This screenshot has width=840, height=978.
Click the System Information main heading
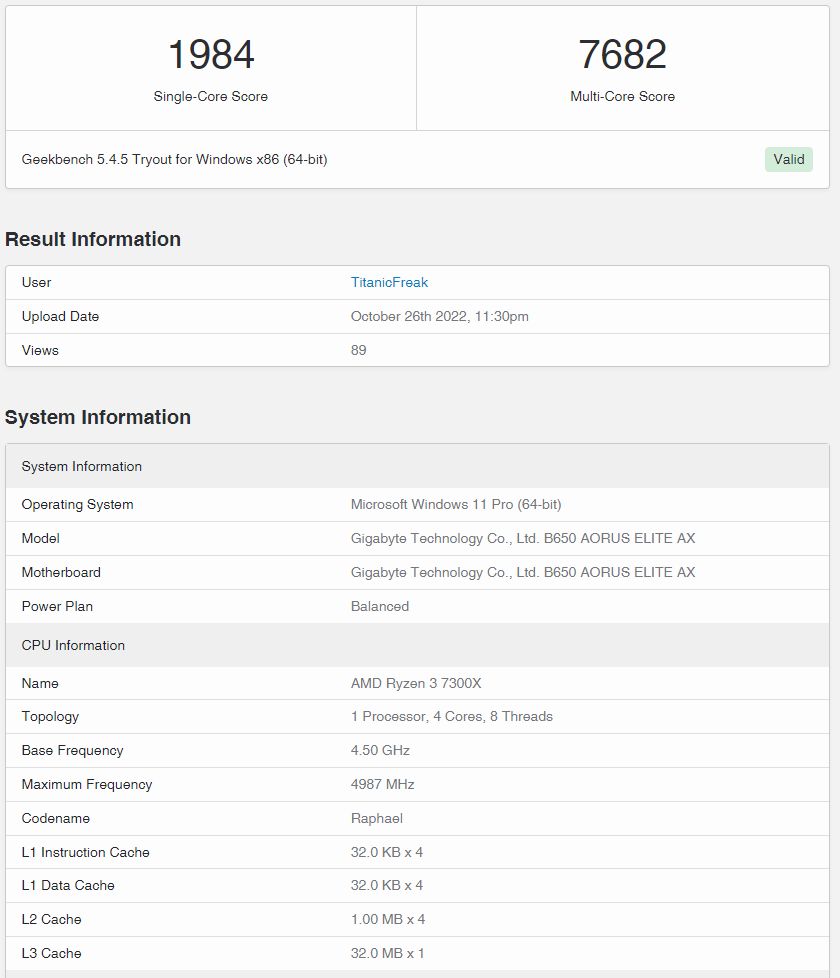click(x=98, y=417)
